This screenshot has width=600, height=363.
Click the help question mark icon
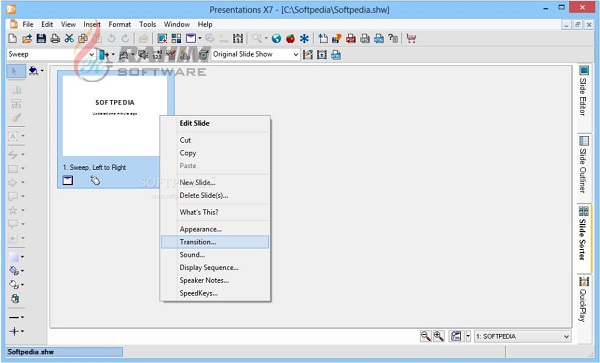(x=393, y=38)
